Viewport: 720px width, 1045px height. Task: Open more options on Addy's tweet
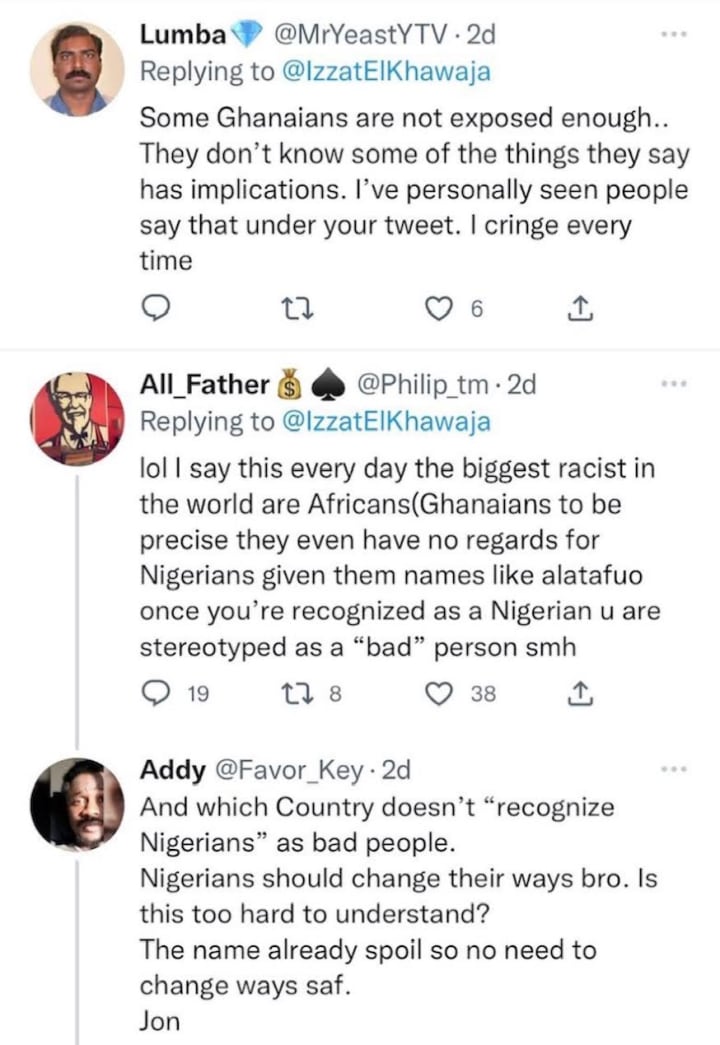point(675,770)
